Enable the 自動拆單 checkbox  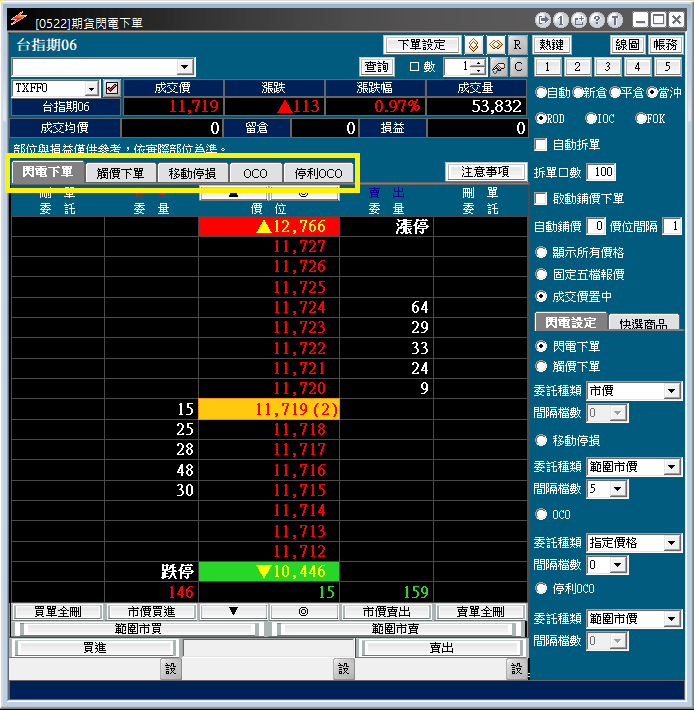[x=541, y=145]
